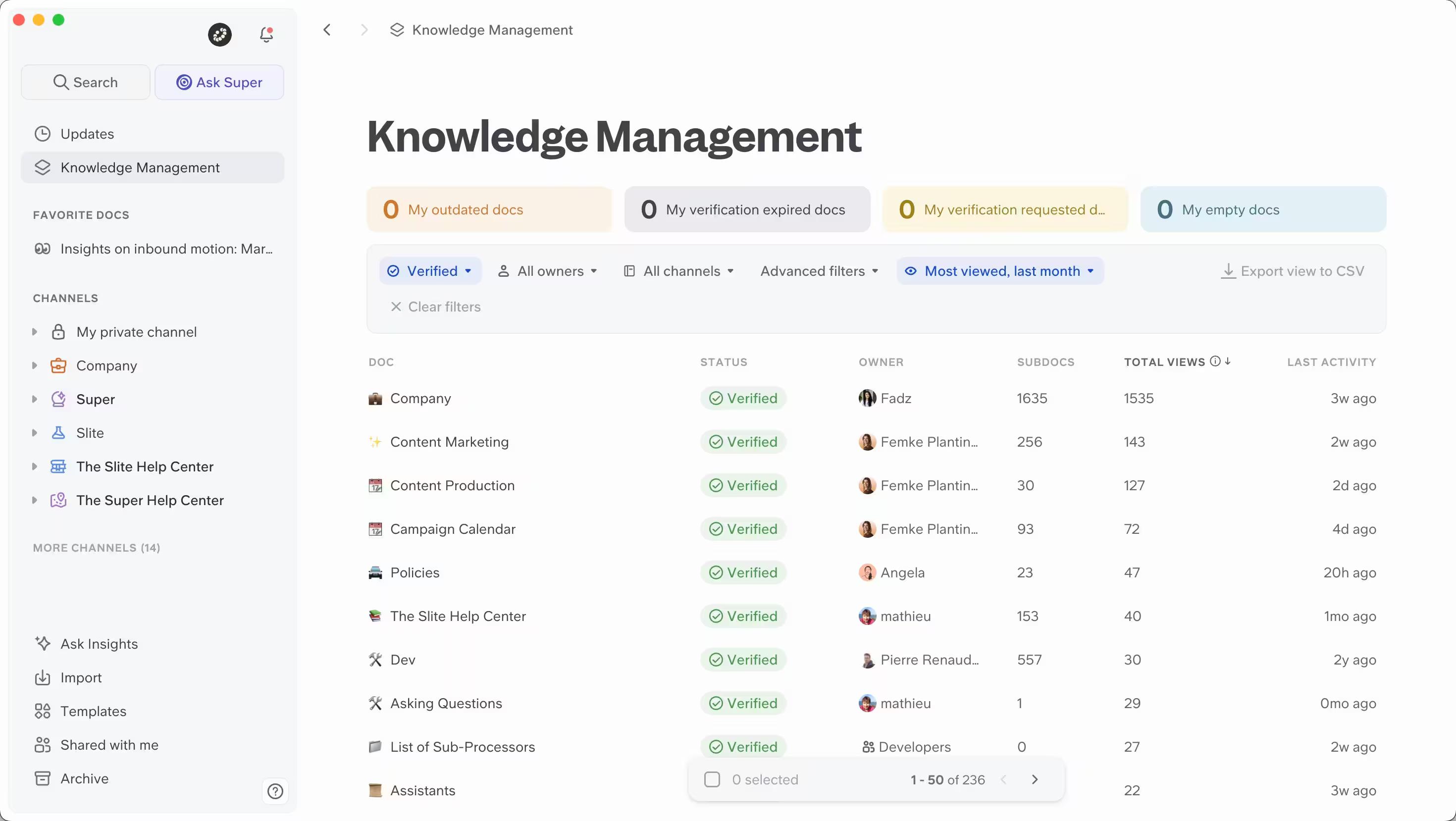
Task: Open Templates in the sidebar
Action: tap(153, 711)
